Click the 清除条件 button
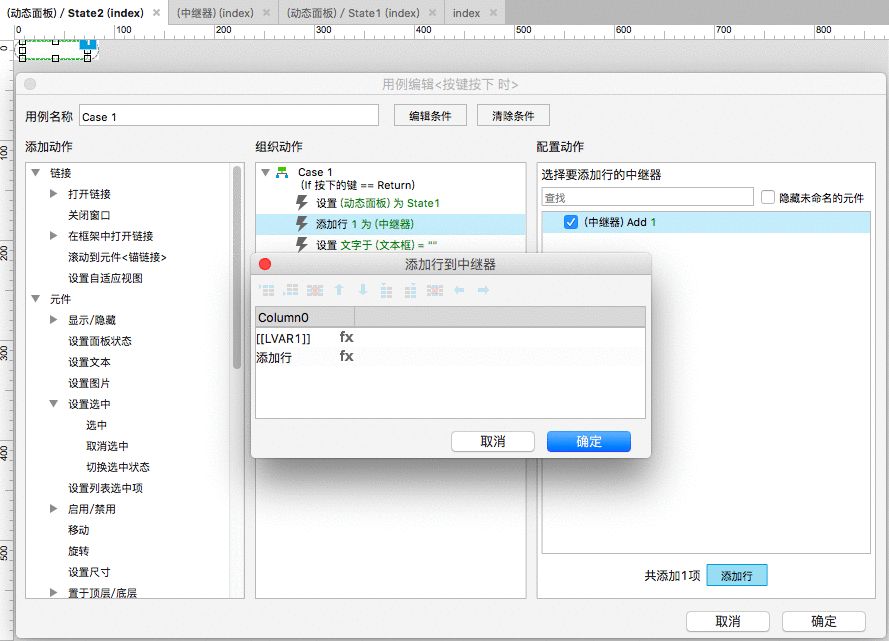The width and height of the screenshot is (889, 641). pos(513,116)
